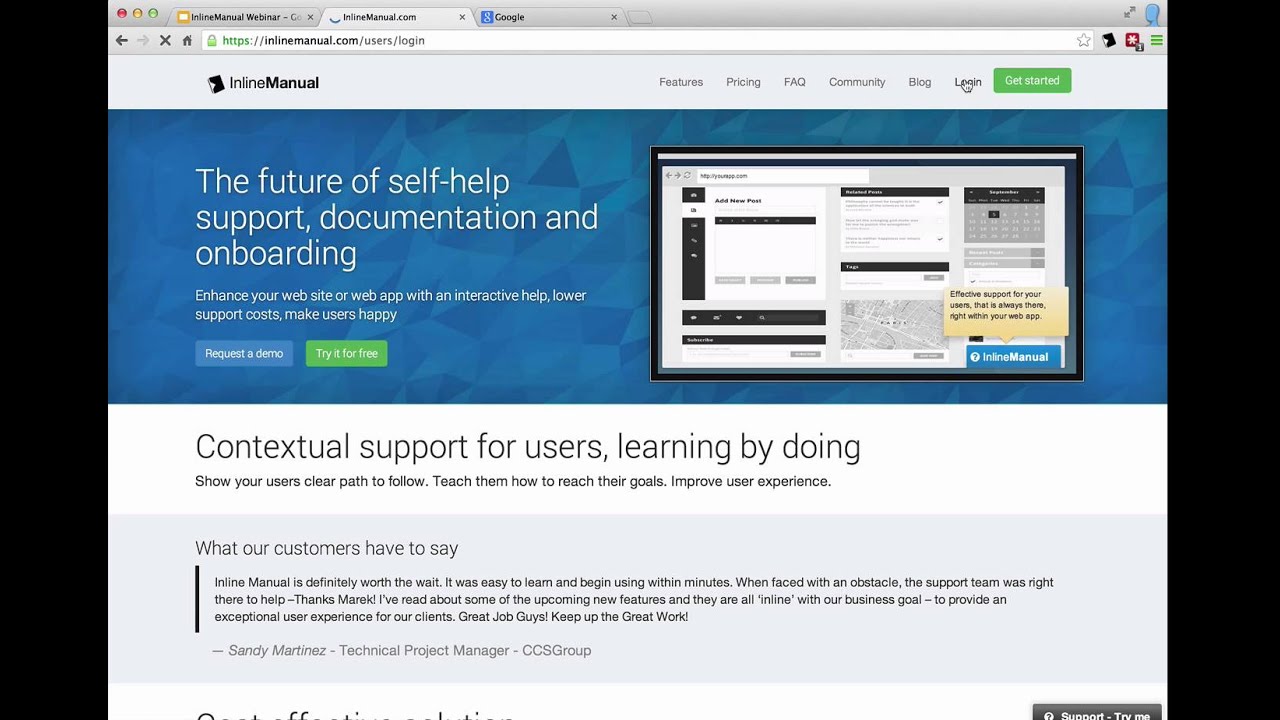Open the red extension icon in toolbar
Image resolution: width=1280 pixels, height=720 pixels.
pos(1133,41)
